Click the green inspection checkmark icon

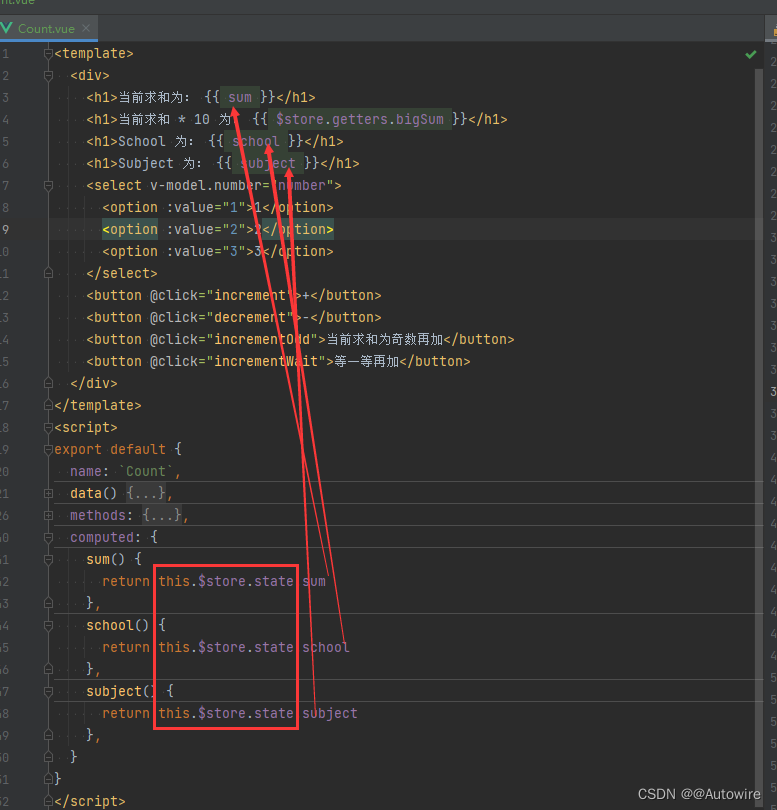[x=751, y=54]
